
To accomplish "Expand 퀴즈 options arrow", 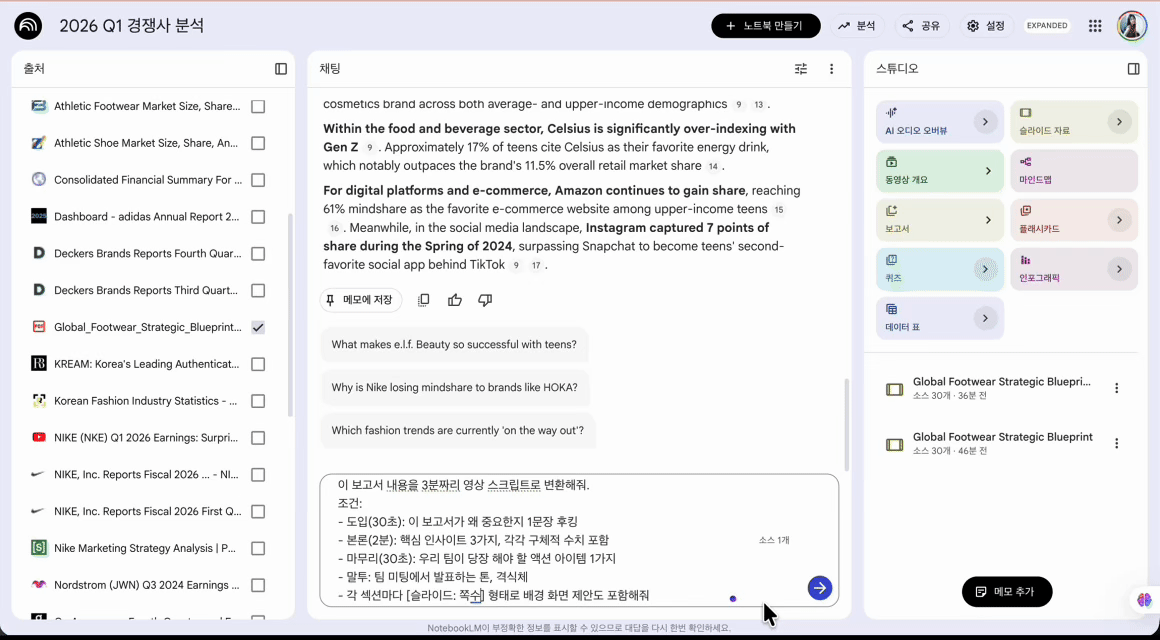I will pyautogui.click(x=985, y=269).
